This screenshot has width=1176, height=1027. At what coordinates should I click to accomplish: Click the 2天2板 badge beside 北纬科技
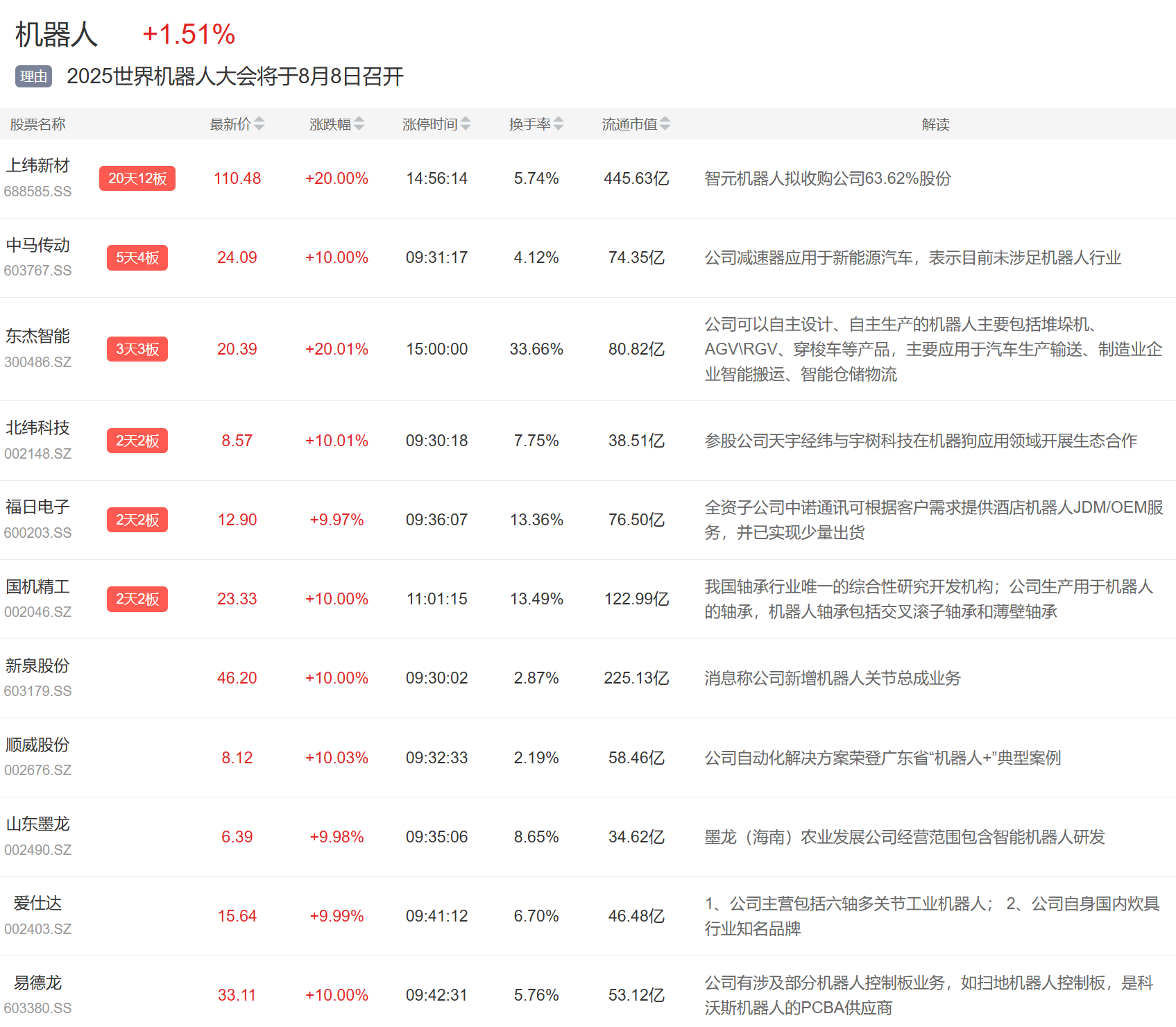[137, 441]
